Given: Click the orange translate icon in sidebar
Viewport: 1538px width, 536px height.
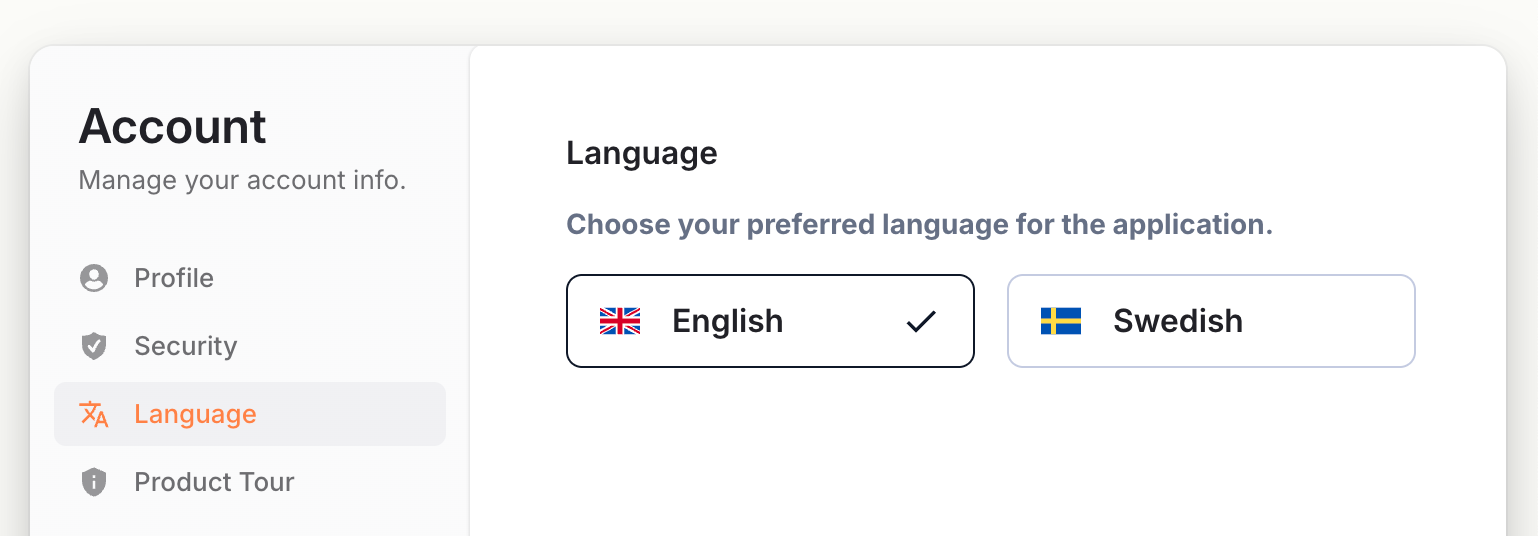Looking at the screenshot, I should (94, 414).
